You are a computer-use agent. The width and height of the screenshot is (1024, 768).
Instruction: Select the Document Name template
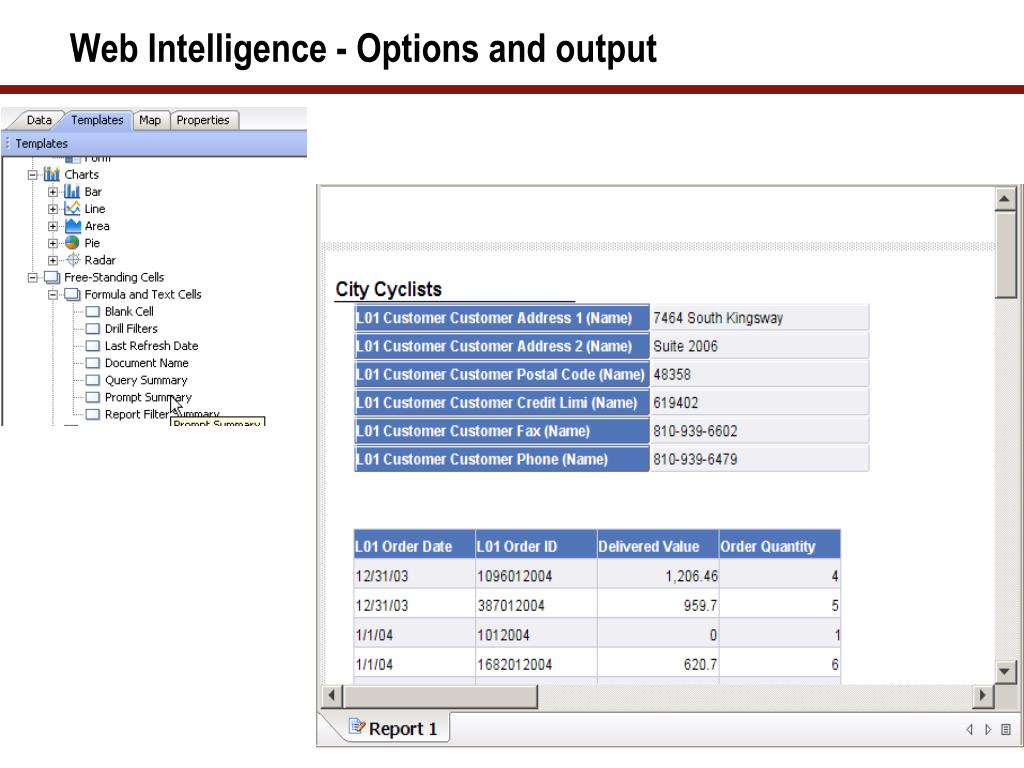(147, 363)
